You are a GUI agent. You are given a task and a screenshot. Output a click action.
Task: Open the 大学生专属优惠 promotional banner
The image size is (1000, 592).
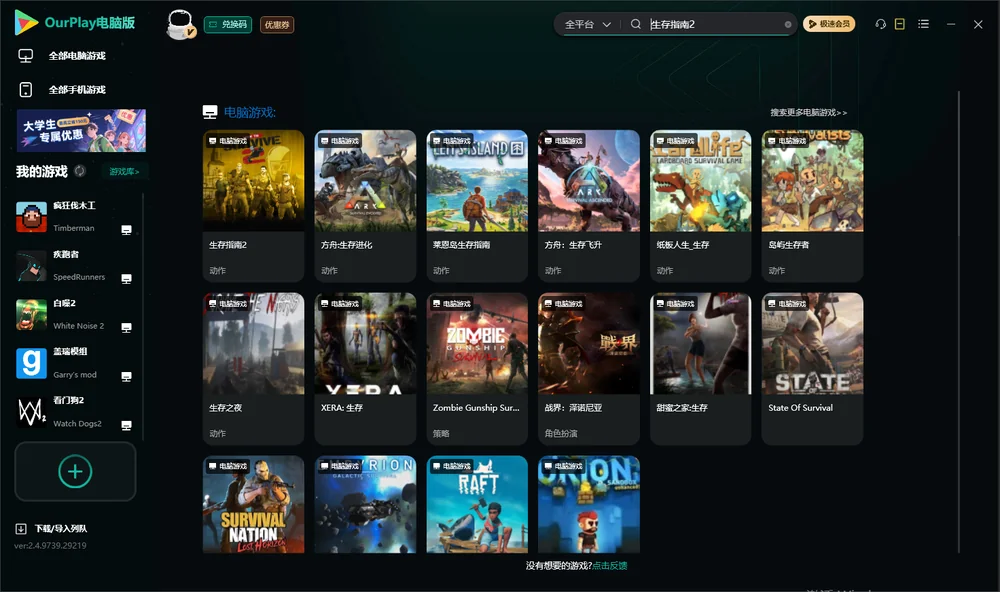(x=81, y=131)
